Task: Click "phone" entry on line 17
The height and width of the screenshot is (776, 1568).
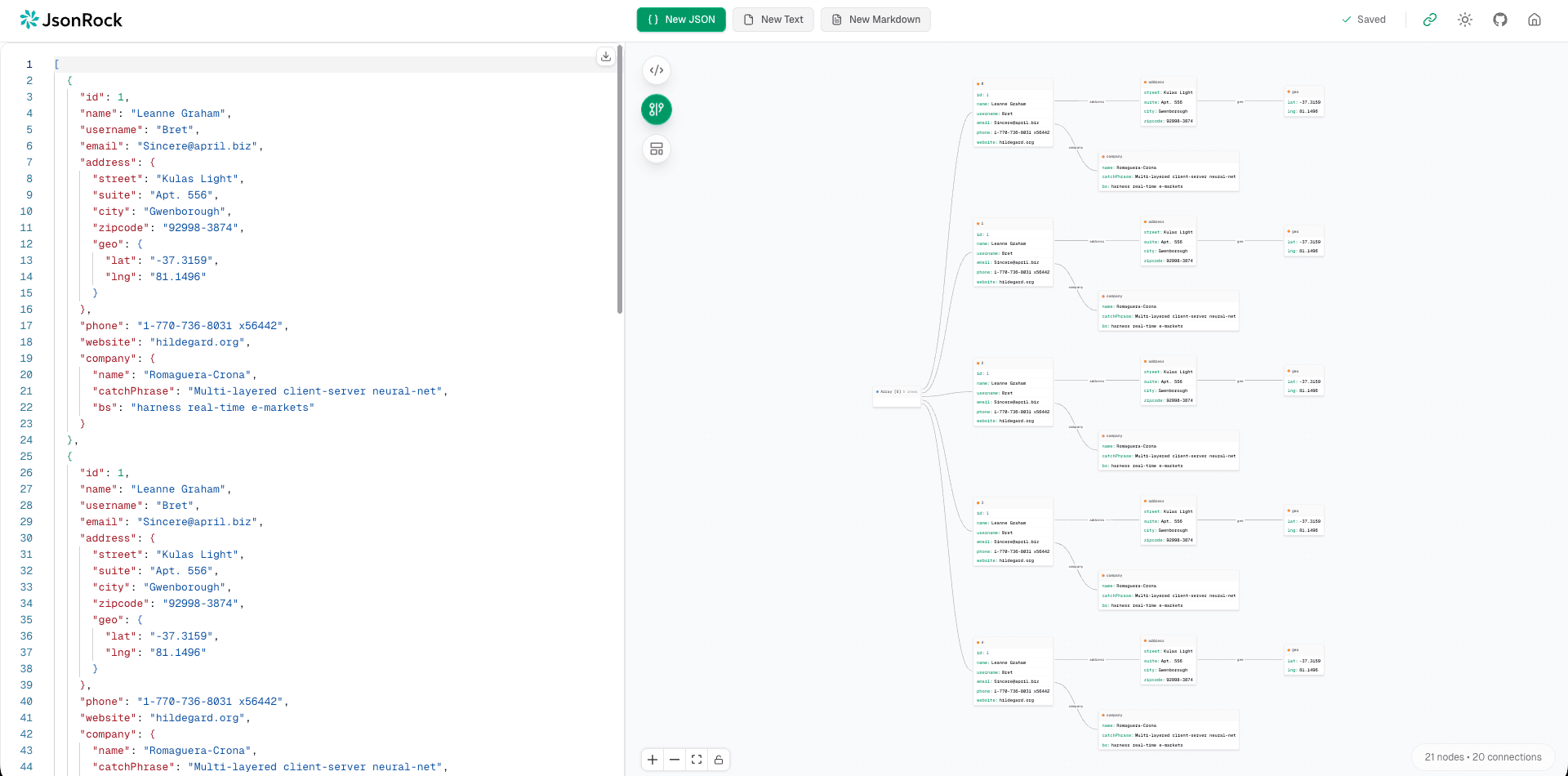Action: 185,326
